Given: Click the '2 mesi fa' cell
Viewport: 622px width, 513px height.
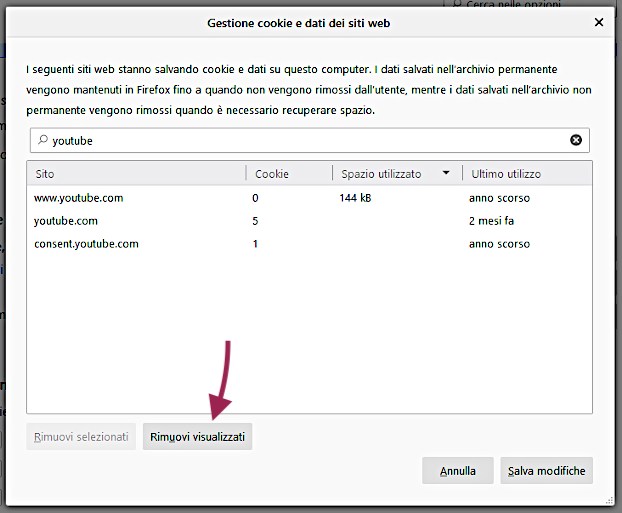Looking at the screenshot, I should point(491,221).
